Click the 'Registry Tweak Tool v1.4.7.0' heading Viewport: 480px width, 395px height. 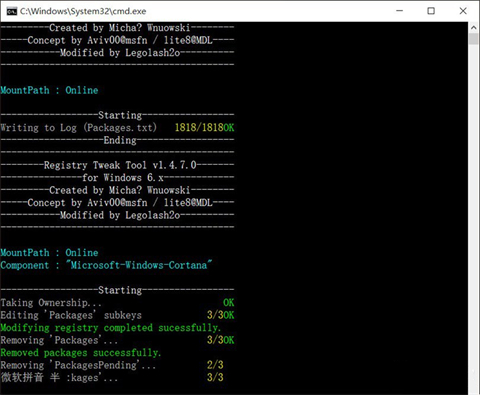coord(120,165)
